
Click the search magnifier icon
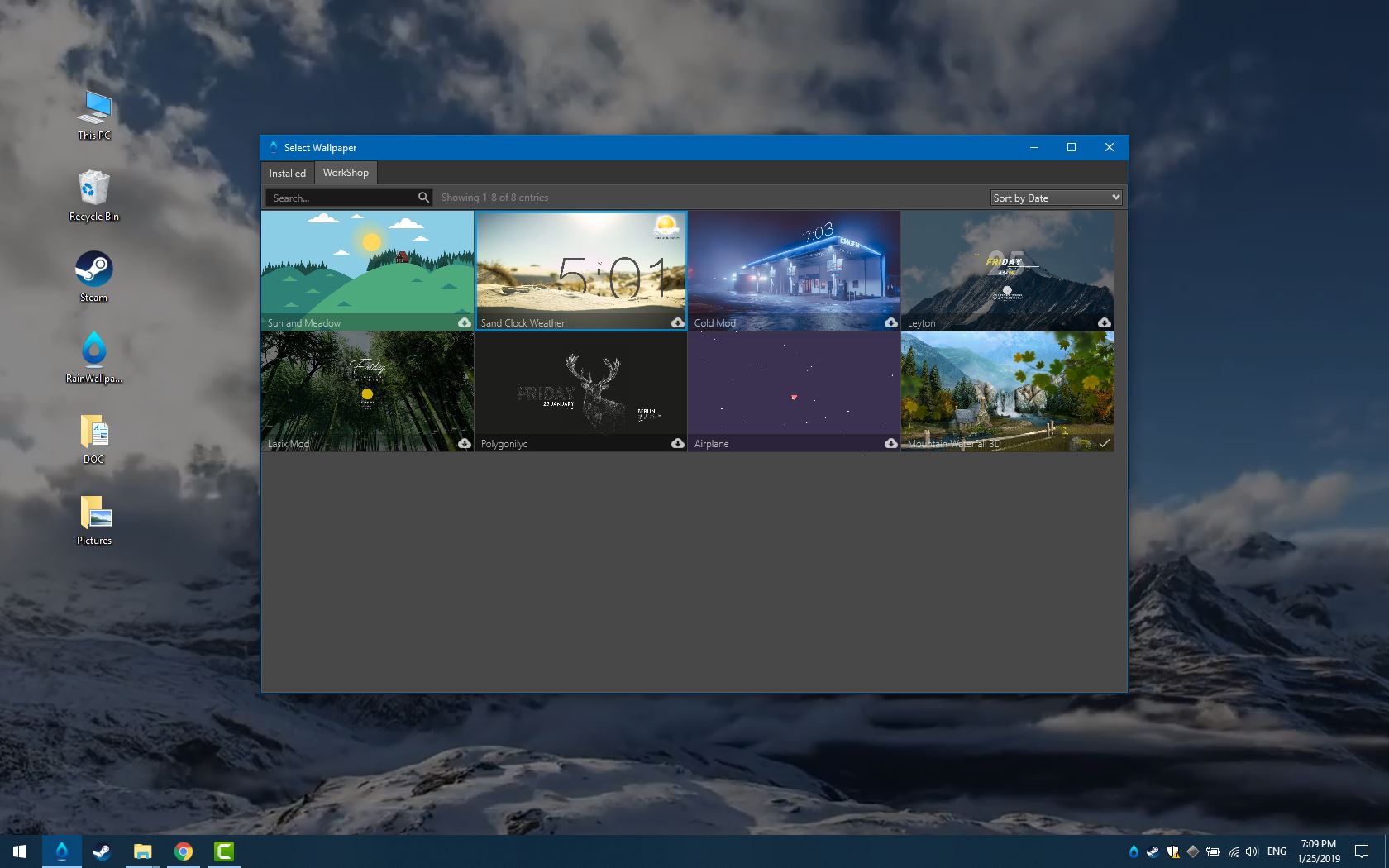coord(423,198)
